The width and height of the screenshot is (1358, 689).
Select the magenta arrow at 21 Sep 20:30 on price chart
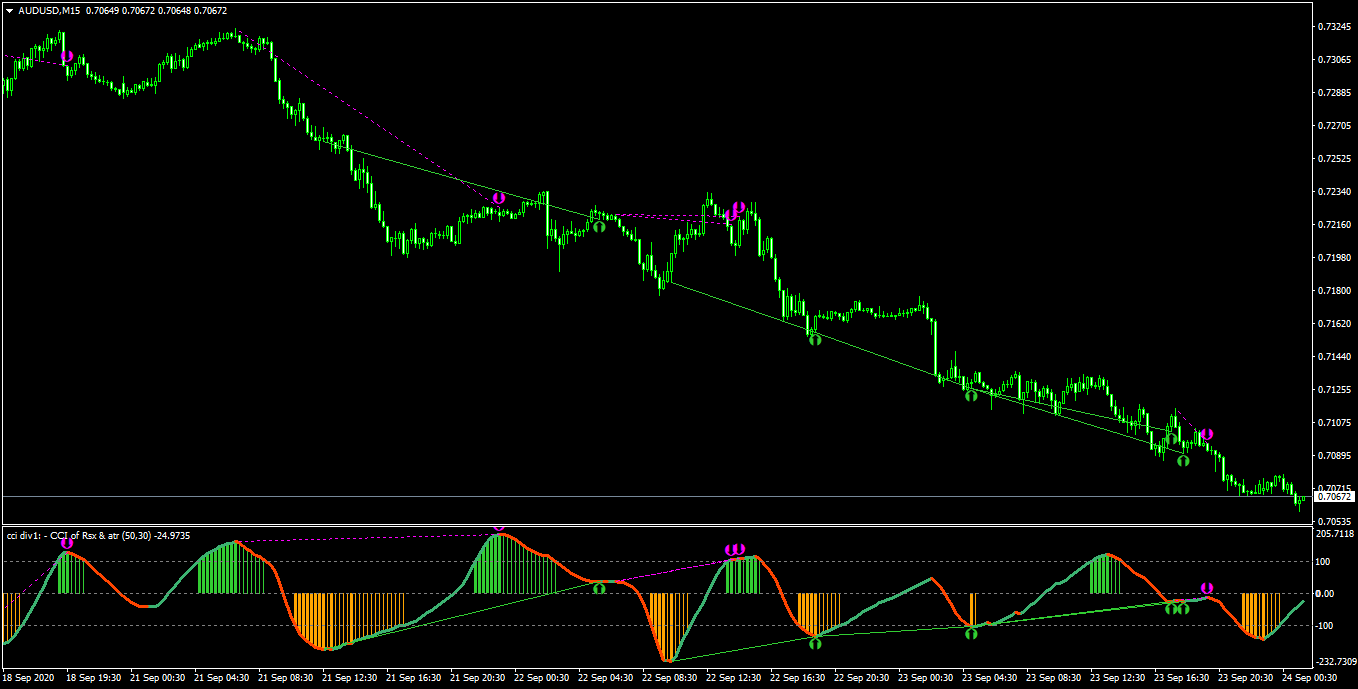coord(498,199)
